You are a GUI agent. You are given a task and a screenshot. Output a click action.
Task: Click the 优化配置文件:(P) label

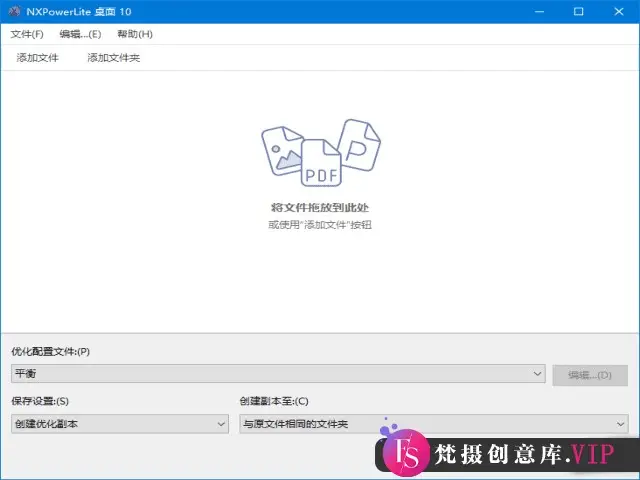pyautogui.click(x=51, y=351)
